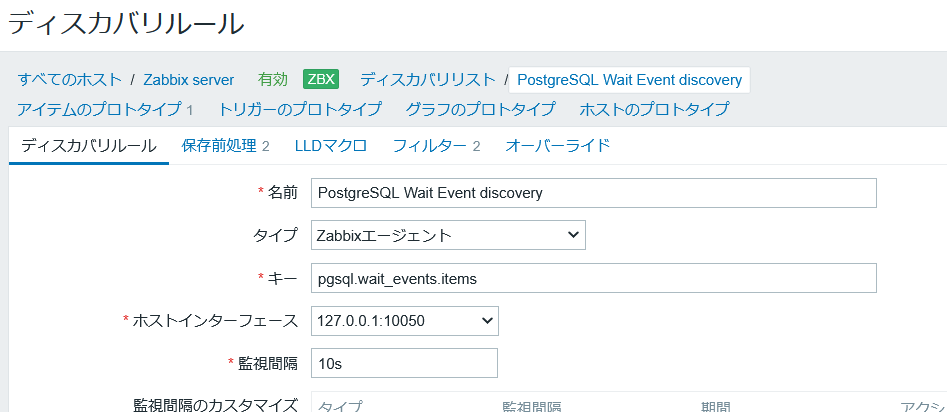The image size is (947, 412).
Task: Go to Zabbix server host link
Action: pyautogui.click(x=189, y=79)
